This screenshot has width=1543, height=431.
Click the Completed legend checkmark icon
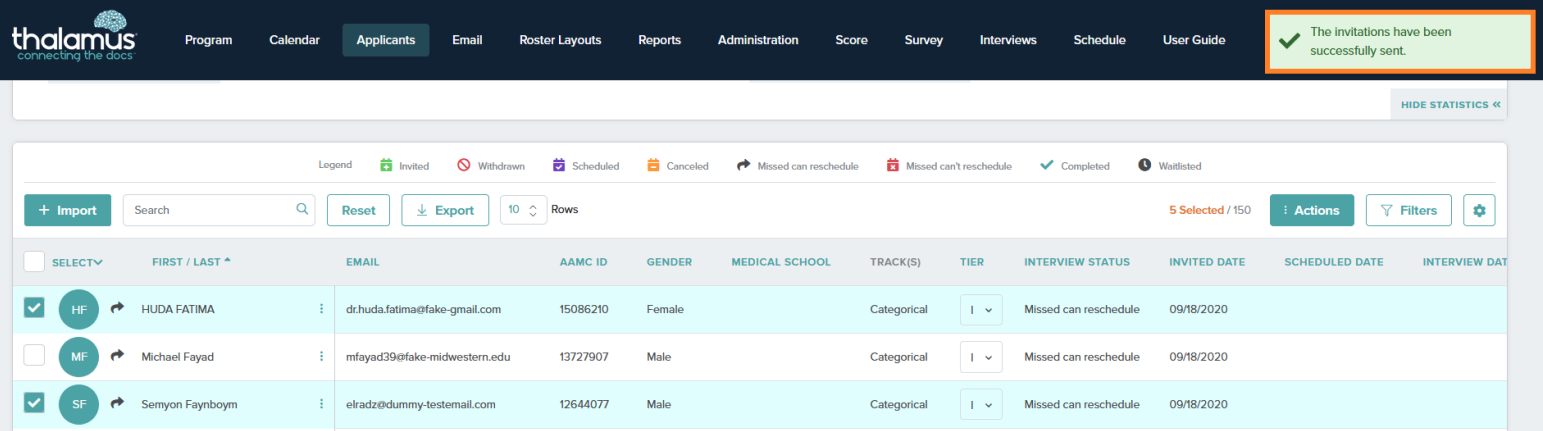pyautogui.click(x=1047, y=165)
